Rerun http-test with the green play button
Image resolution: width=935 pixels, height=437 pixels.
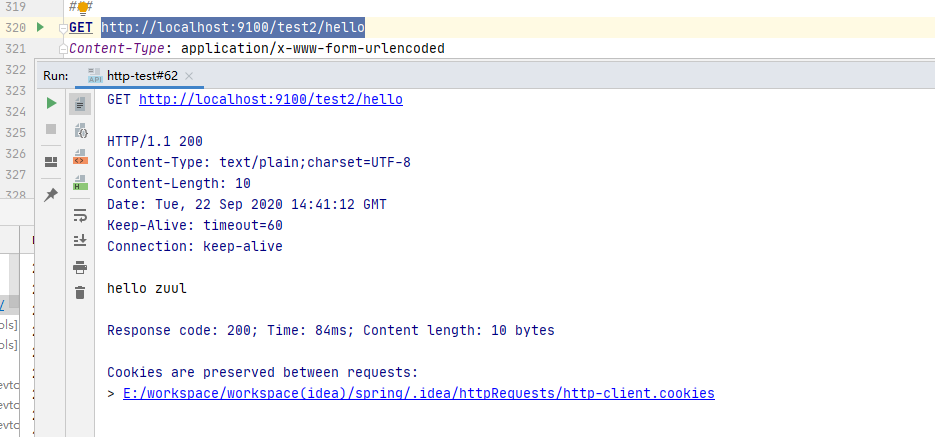(x=51, y=103)
